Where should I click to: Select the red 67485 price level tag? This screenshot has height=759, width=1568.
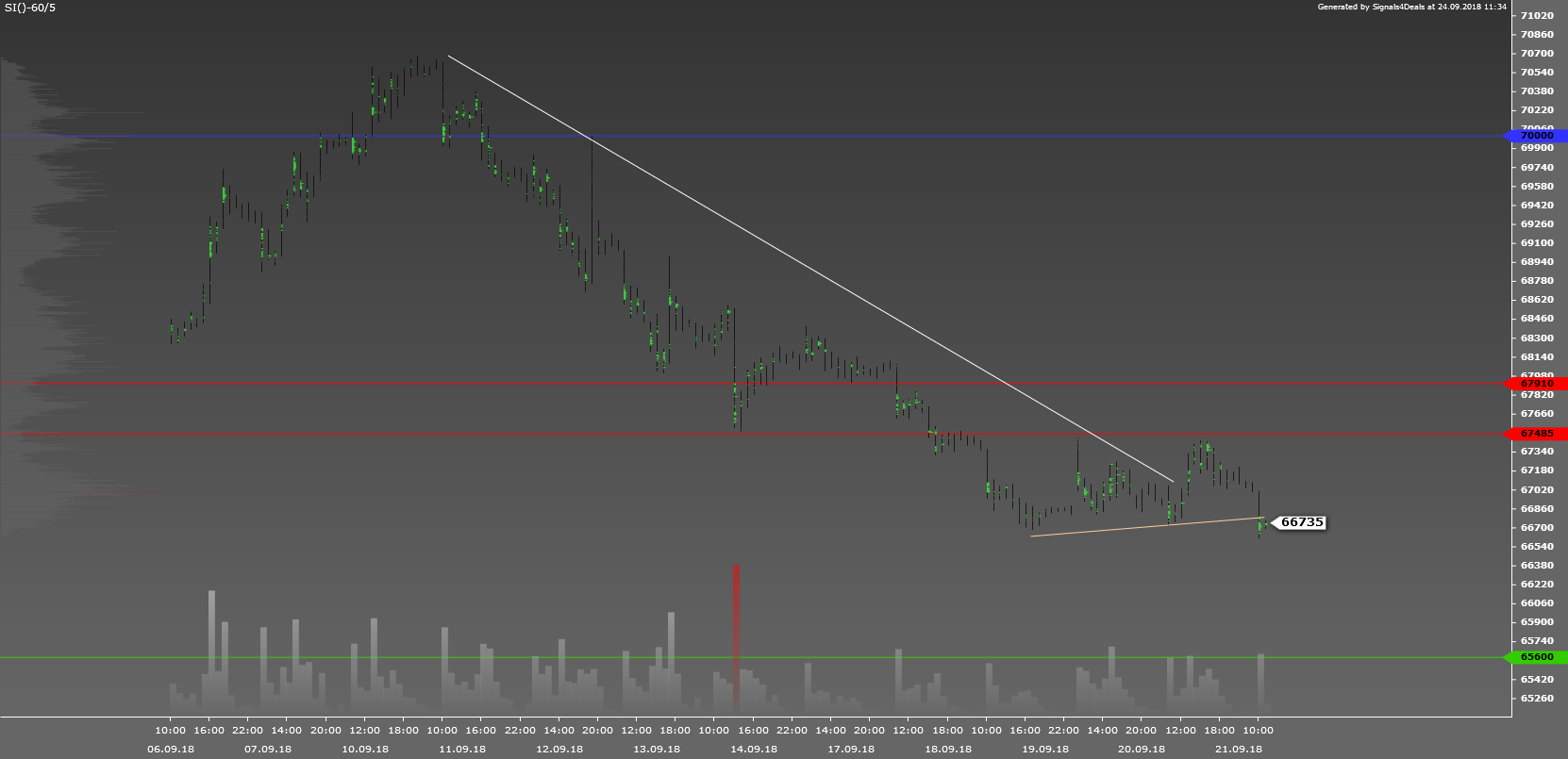[x=1537, y=434]
